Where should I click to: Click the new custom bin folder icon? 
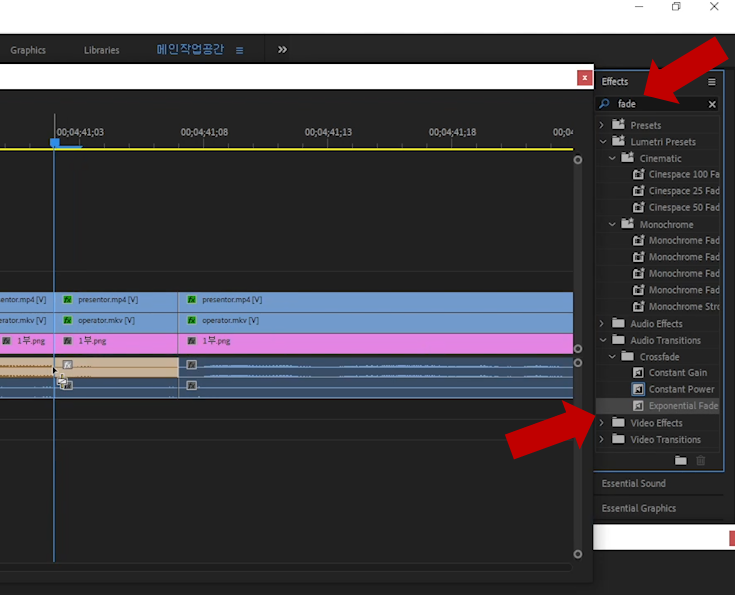pos(681,460)
